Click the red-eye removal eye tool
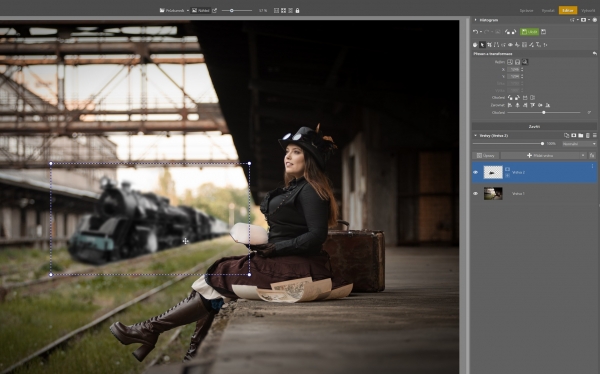The image size is (600, 374). coord(510,45)
